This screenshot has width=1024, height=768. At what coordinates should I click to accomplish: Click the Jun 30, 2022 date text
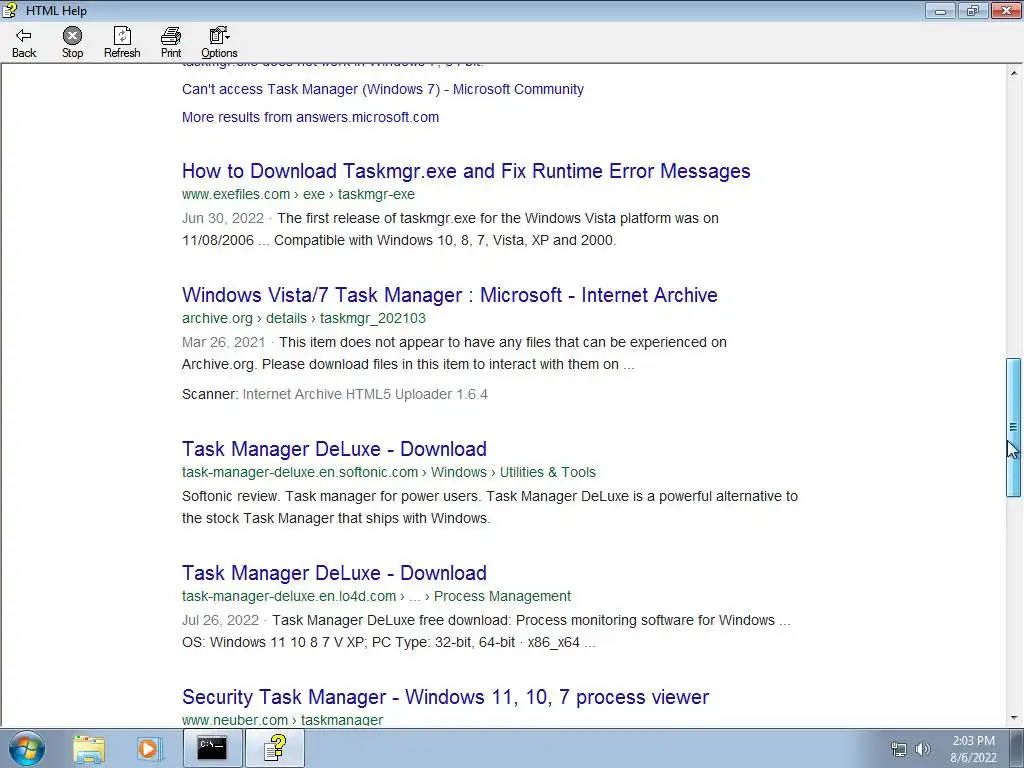coord(223,219)
